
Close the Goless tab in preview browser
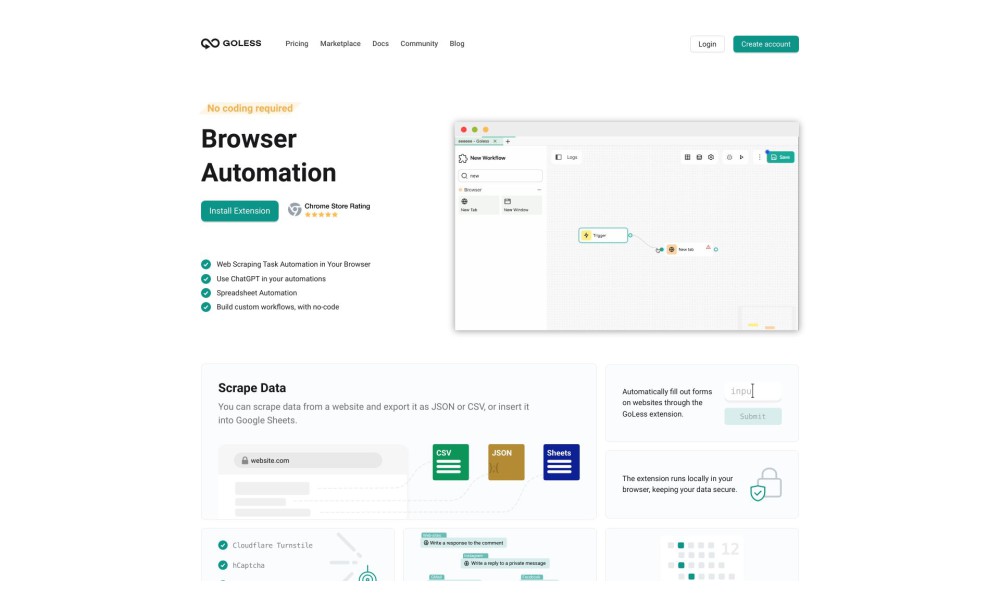495,142
